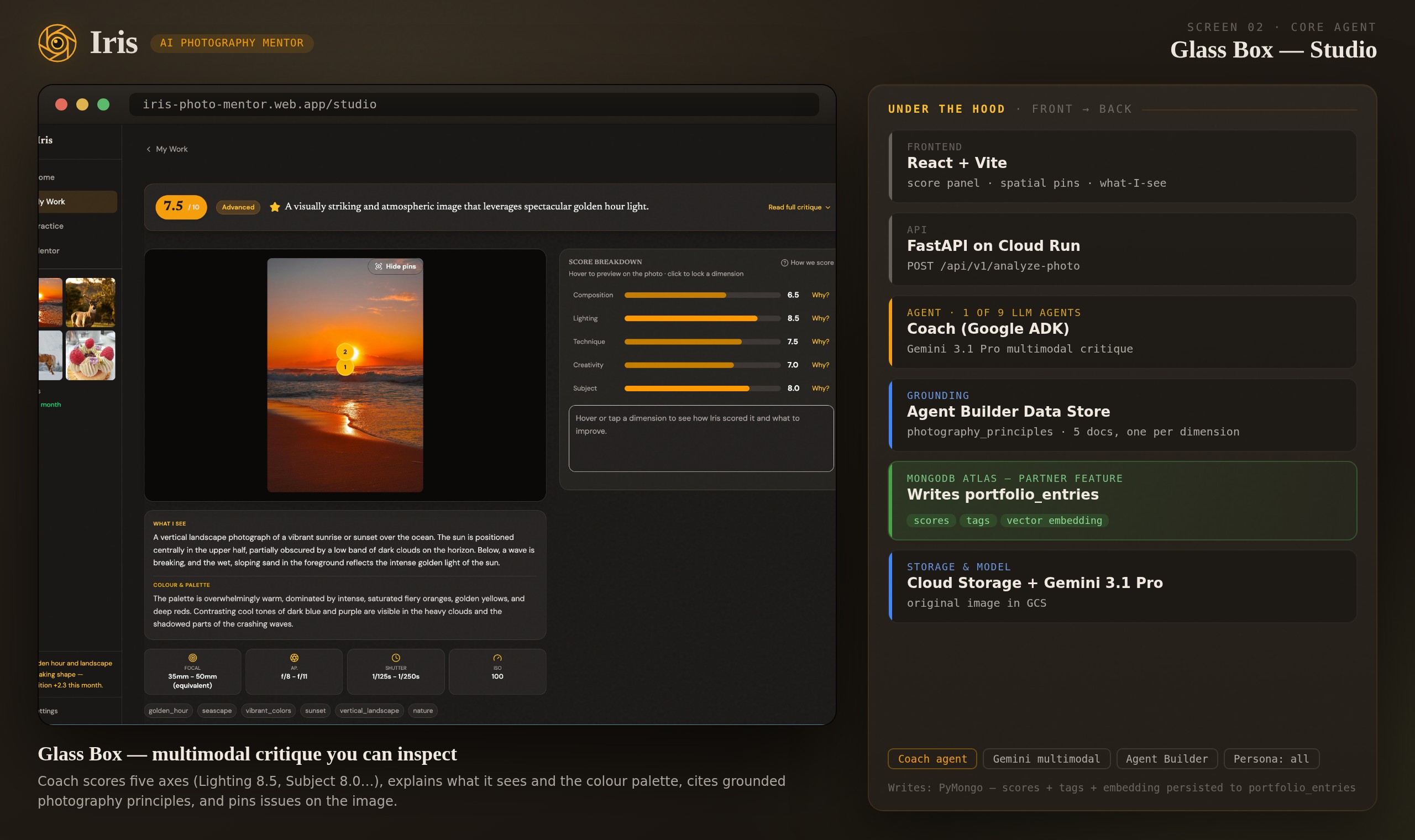1415x840 pixels.
Task: Click the Aperture blades icon
Action: pos(294,658)
